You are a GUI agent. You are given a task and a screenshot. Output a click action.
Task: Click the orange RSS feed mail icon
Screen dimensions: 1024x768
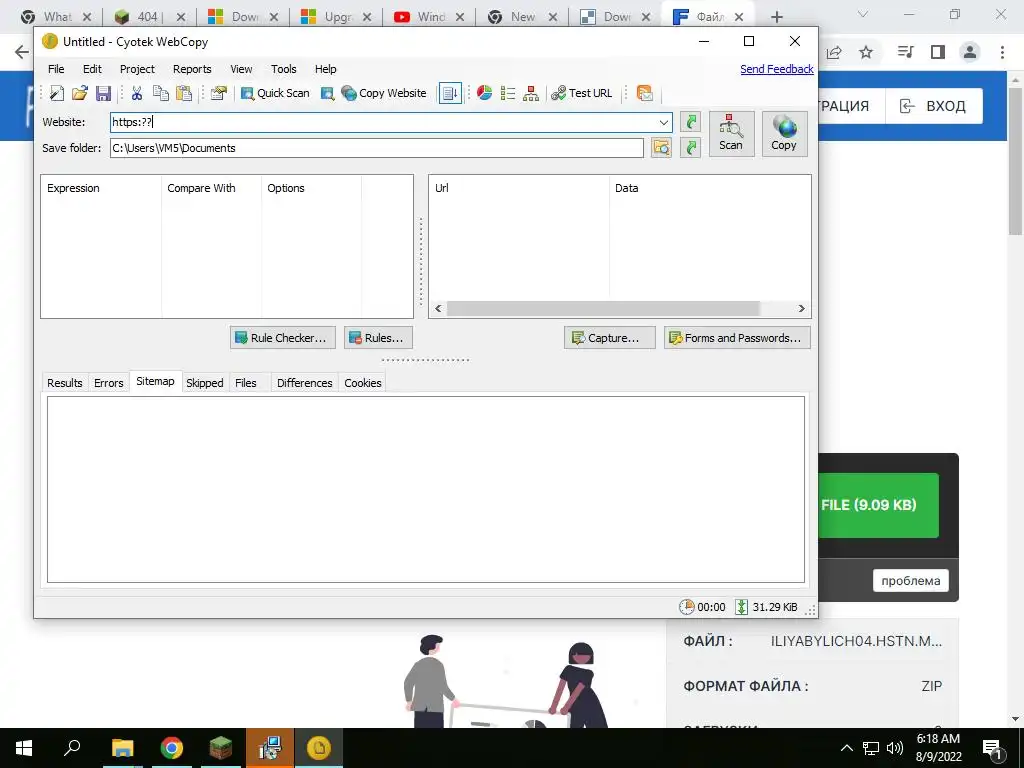coord(645,93)
